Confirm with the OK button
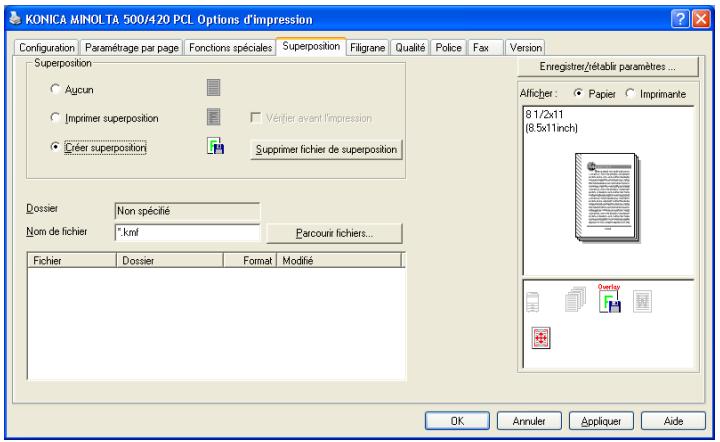The image size is (720, 442). 457,421
